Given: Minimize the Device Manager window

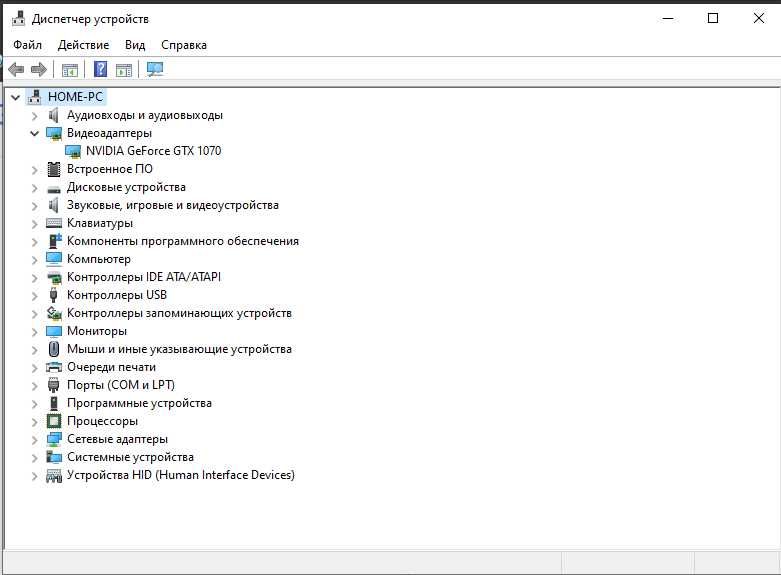Looking at the screenshot, I should tap(668, 18).
